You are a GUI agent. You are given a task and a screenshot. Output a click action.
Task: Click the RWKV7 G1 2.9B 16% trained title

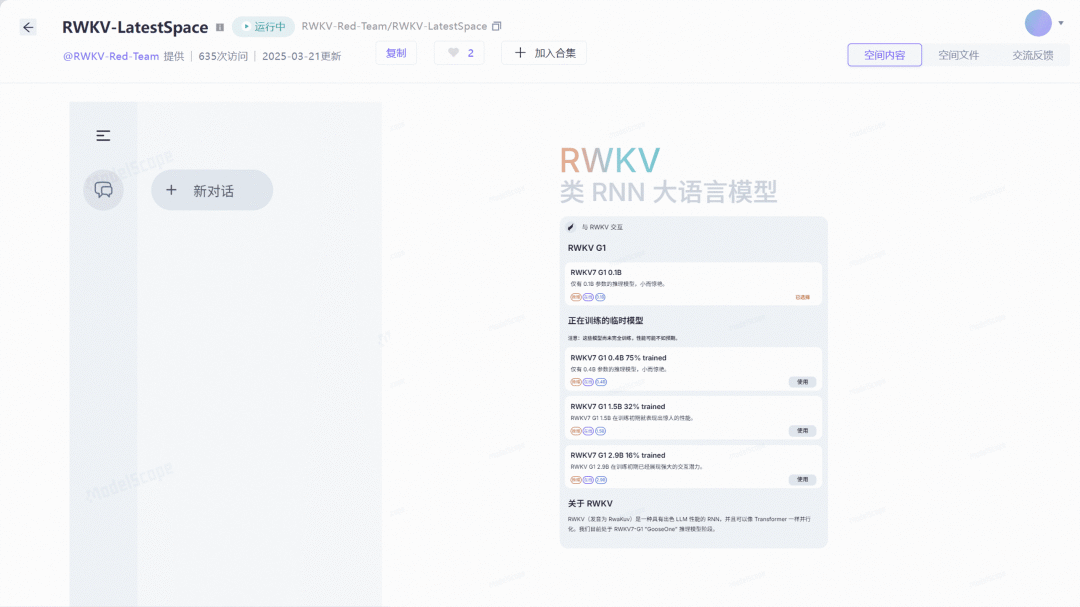pos(618,455)
